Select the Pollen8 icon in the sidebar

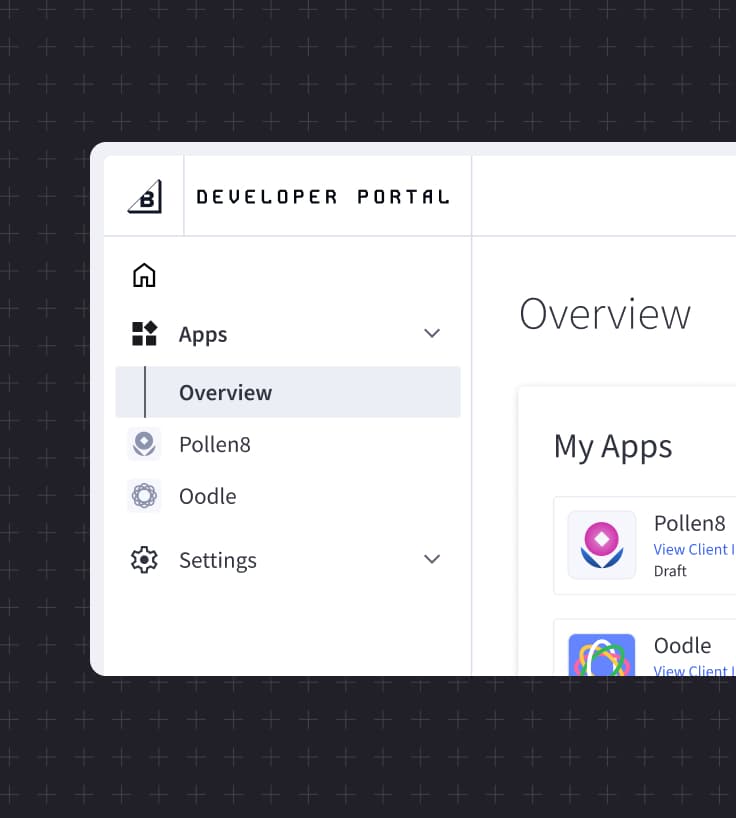[145, 444]
